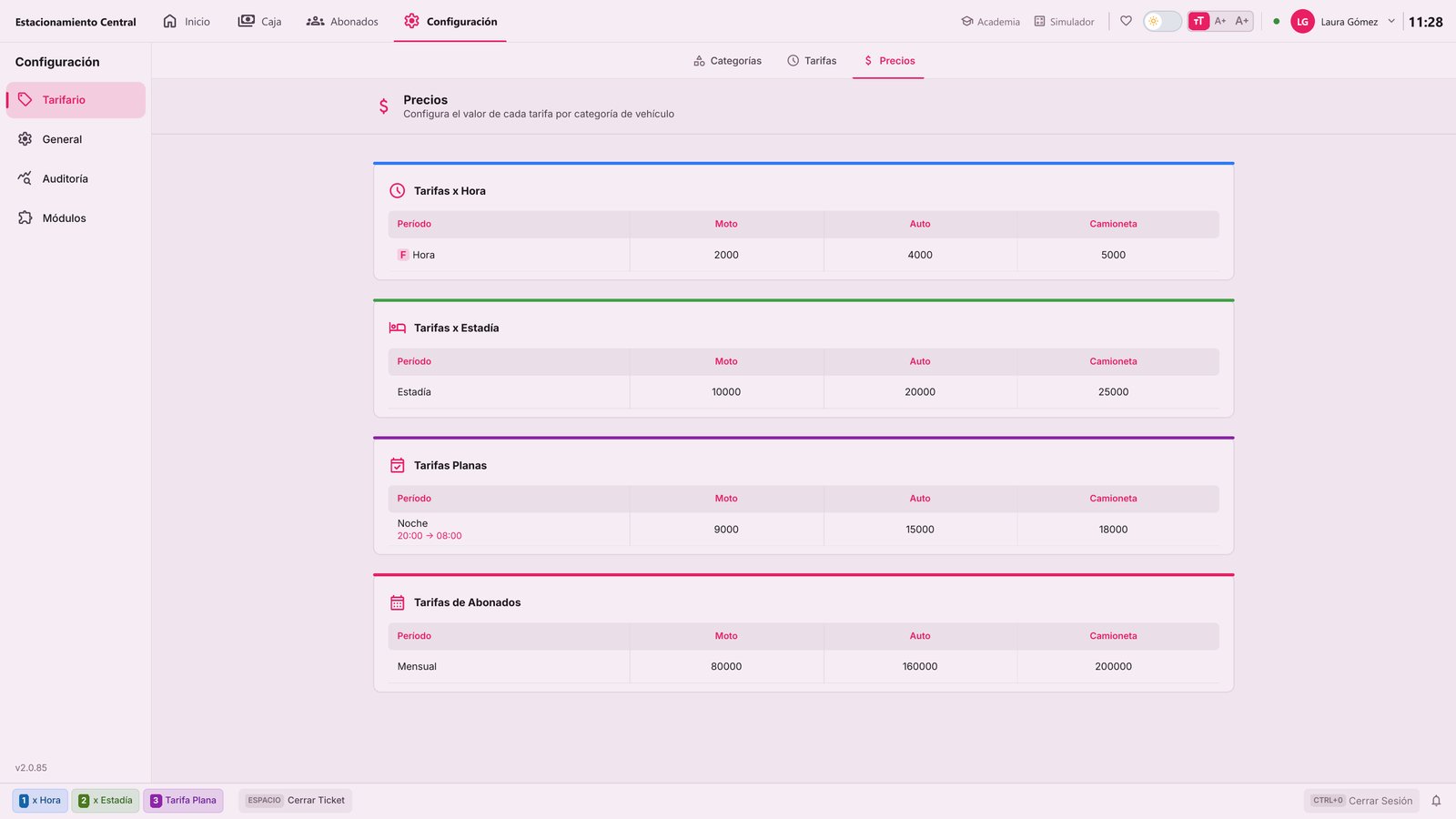
Task: Click the LG user avatar
Action: click(1302, 22)
